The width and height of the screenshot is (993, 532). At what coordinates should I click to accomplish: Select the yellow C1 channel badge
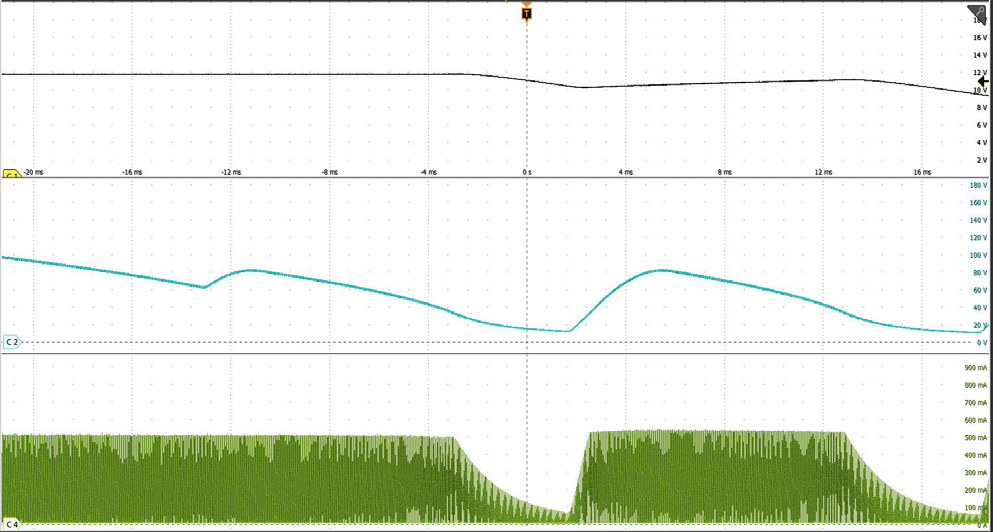point(12,174)
